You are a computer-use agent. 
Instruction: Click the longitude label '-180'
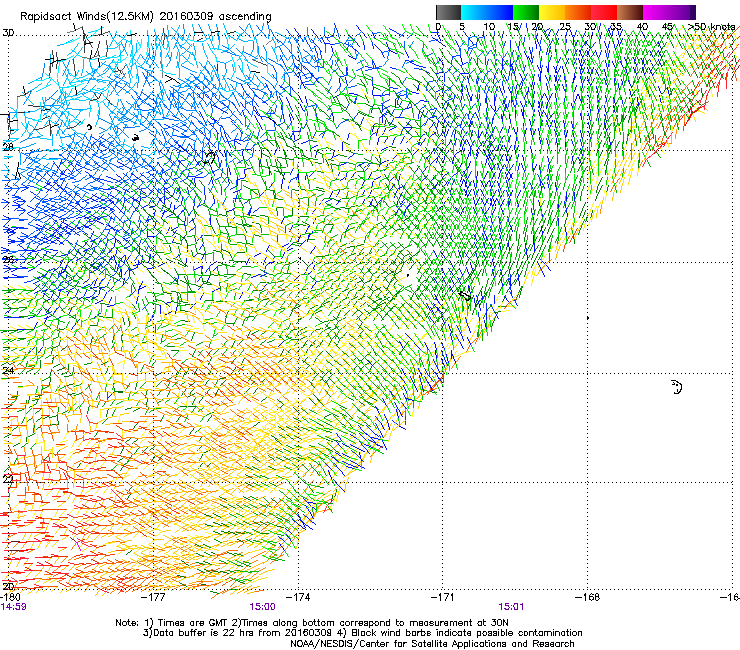coord(10,597)
